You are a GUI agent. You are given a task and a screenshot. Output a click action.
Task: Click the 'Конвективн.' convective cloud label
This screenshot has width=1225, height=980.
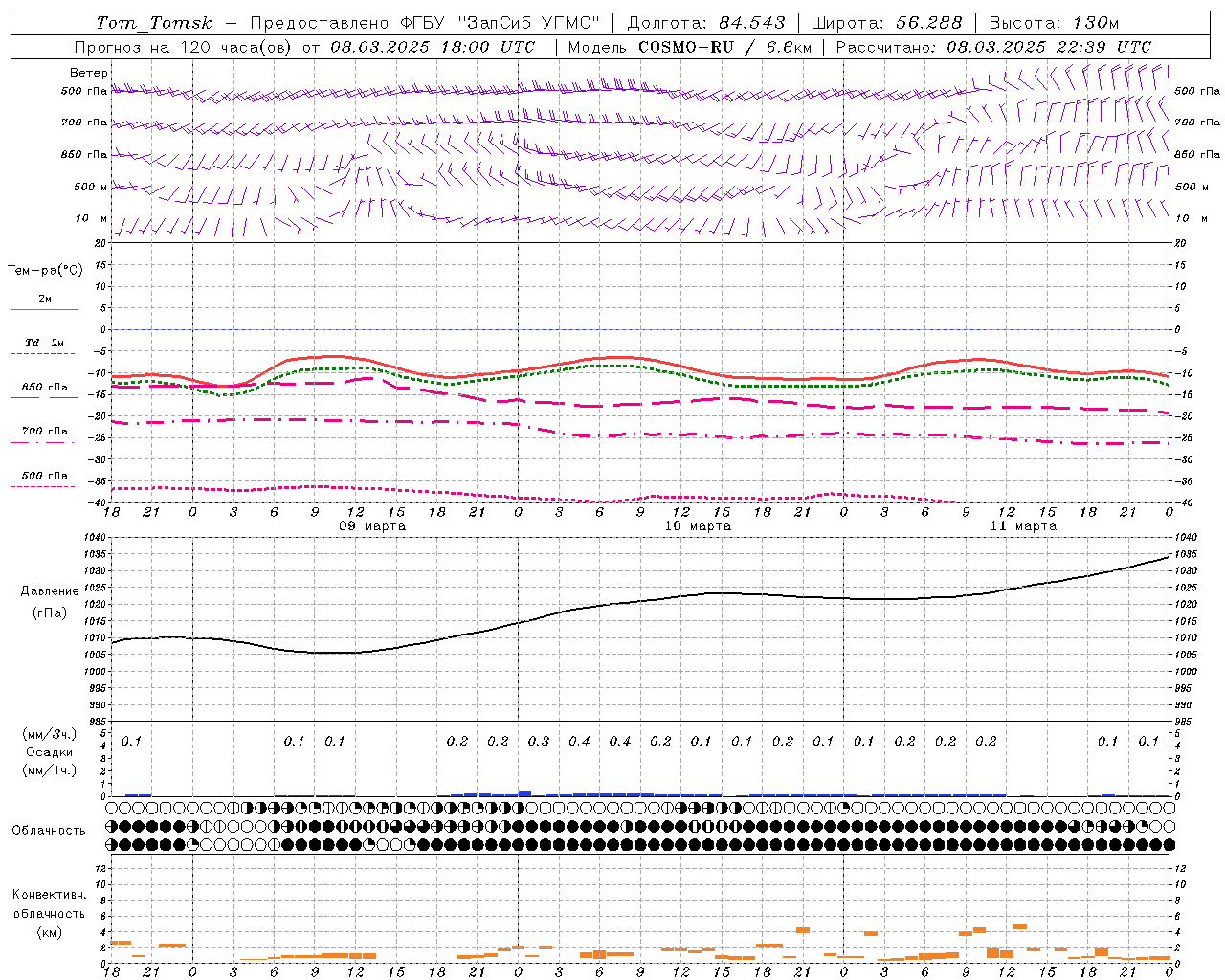coord(50,895)
